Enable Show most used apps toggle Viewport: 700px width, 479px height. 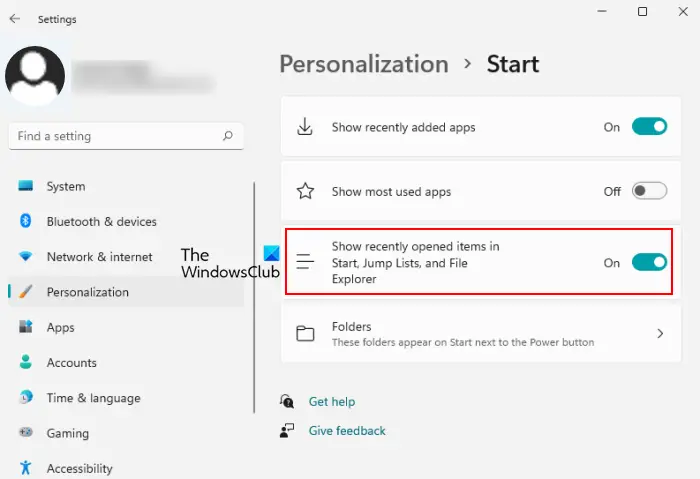click(649, 191)
